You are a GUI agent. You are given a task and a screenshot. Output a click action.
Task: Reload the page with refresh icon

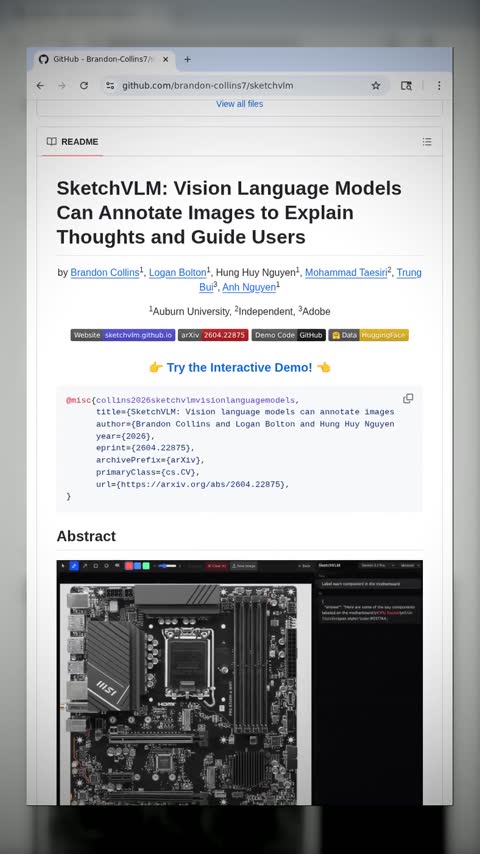84,86
